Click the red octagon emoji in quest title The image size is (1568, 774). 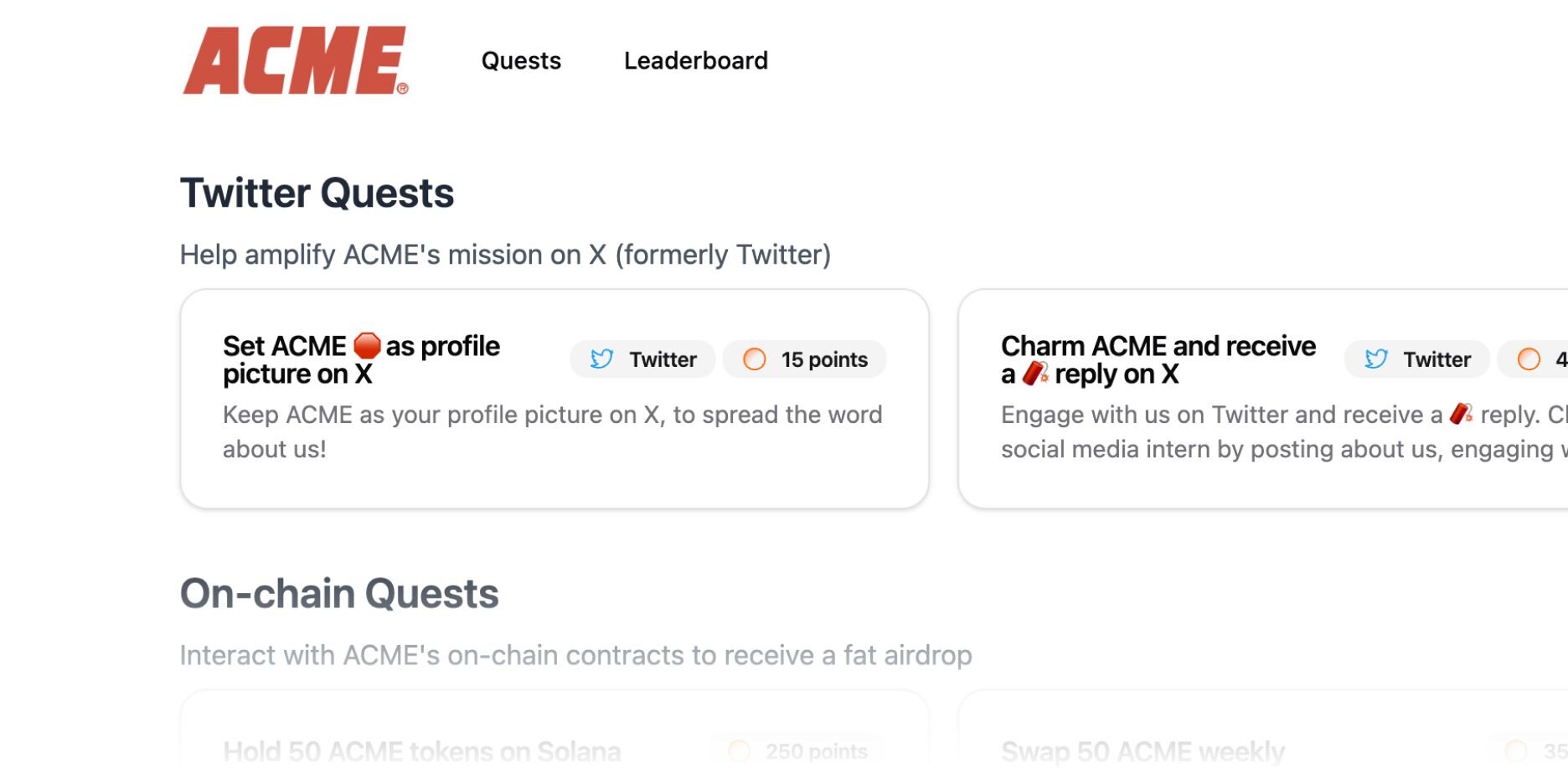[367, 345]
